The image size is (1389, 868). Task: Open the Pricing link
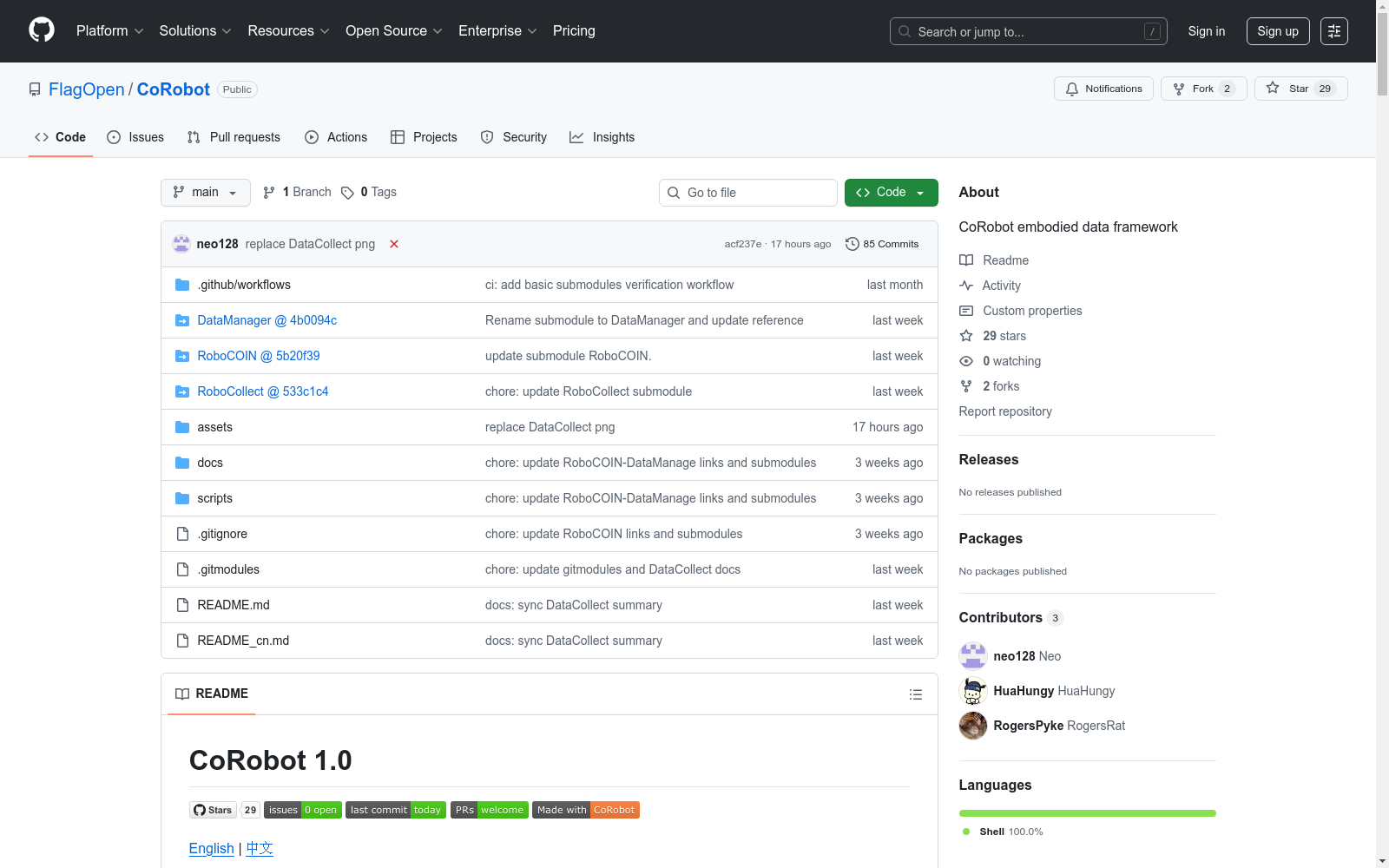click(x=574, y=31)
